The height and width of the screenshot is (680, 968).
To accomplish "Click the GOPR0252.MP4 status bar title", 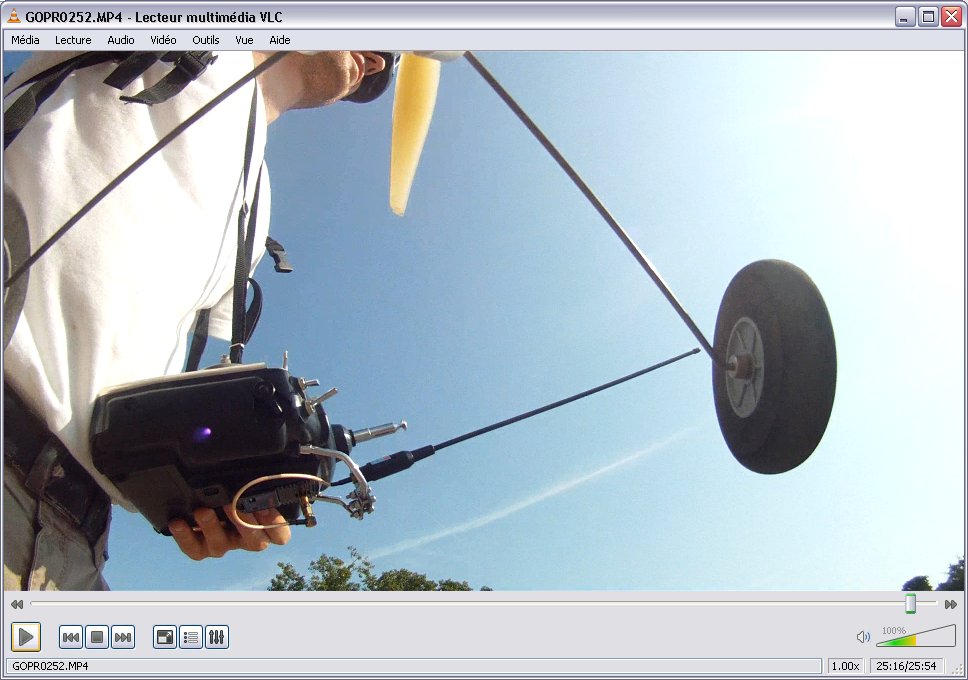I will click(x=50, y=666).
